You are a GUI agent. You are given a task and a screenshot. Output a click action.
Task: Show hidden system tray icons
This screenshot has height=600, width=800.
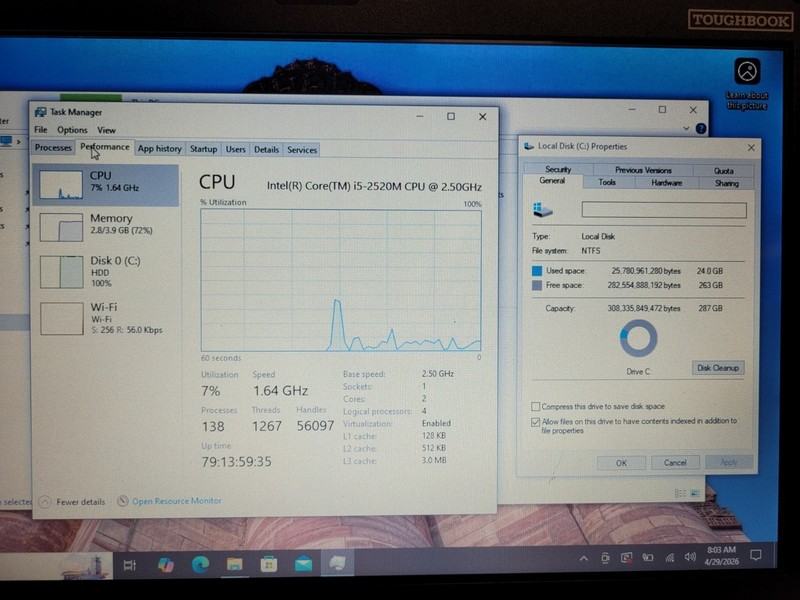(x=584, y=559)
